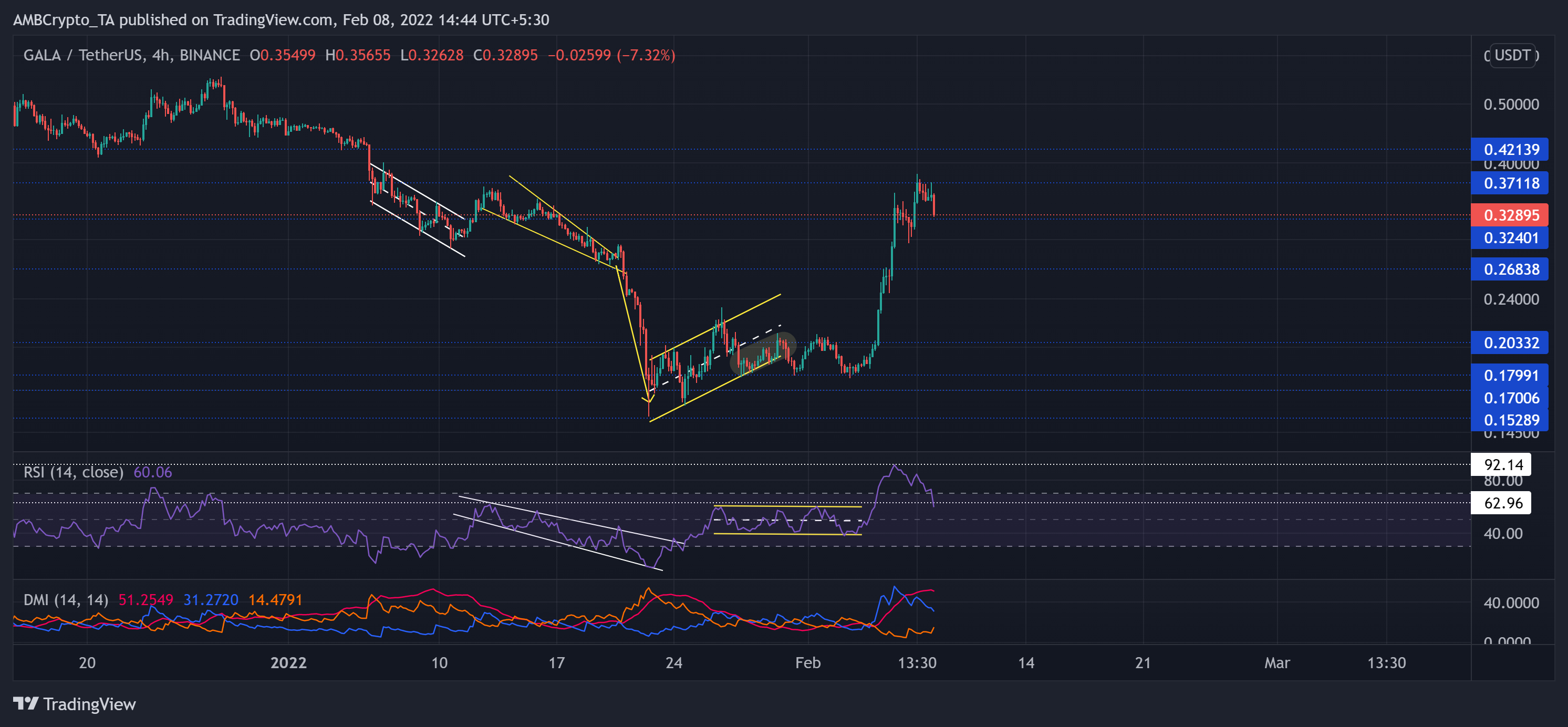Click the RSI value 60.06
Image resolution: width=1568 pixels, height=727 pixels.
click(154, 471)
